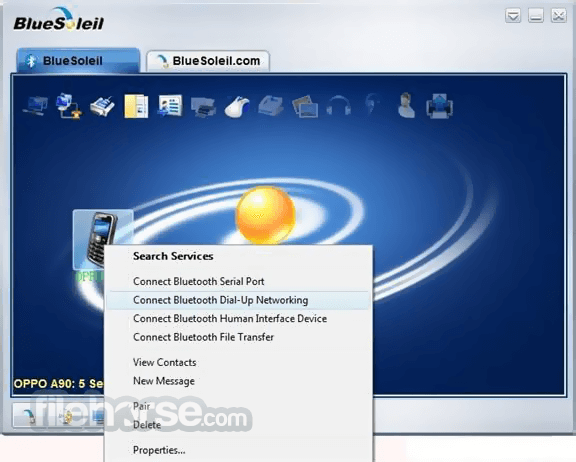
Task: Click the Personal Area Networking service icon
Action: tap(35, 106)
